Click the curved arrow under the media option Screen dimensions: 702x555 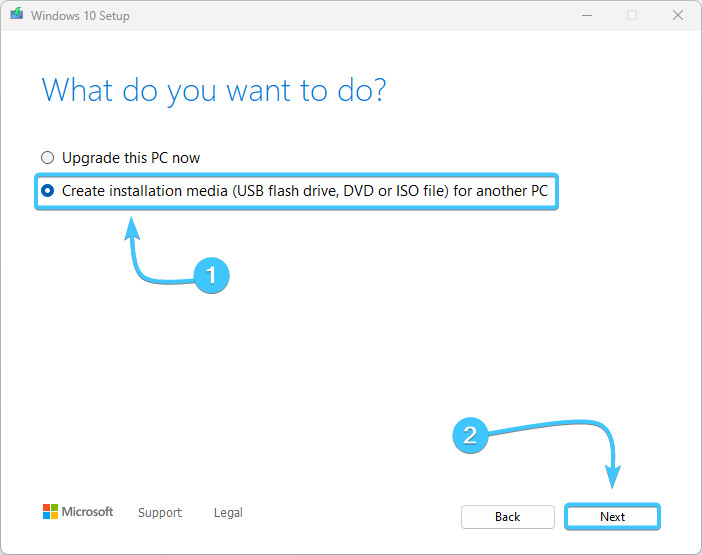150,260
